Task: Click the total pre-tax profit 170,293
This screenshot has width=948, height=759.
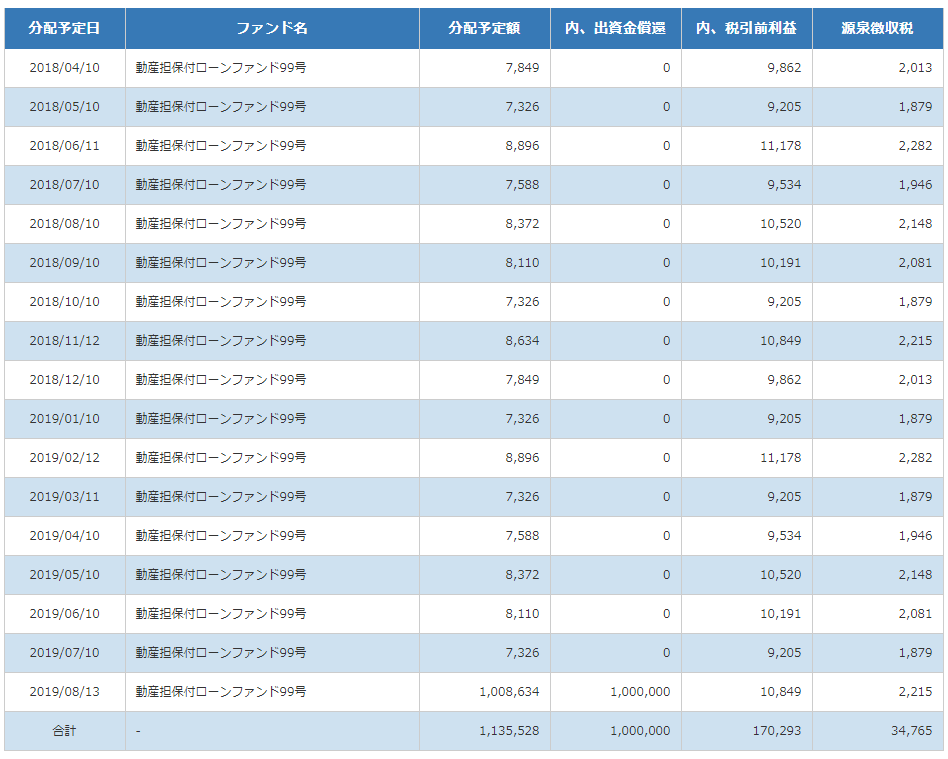Action: pos(776,731)
